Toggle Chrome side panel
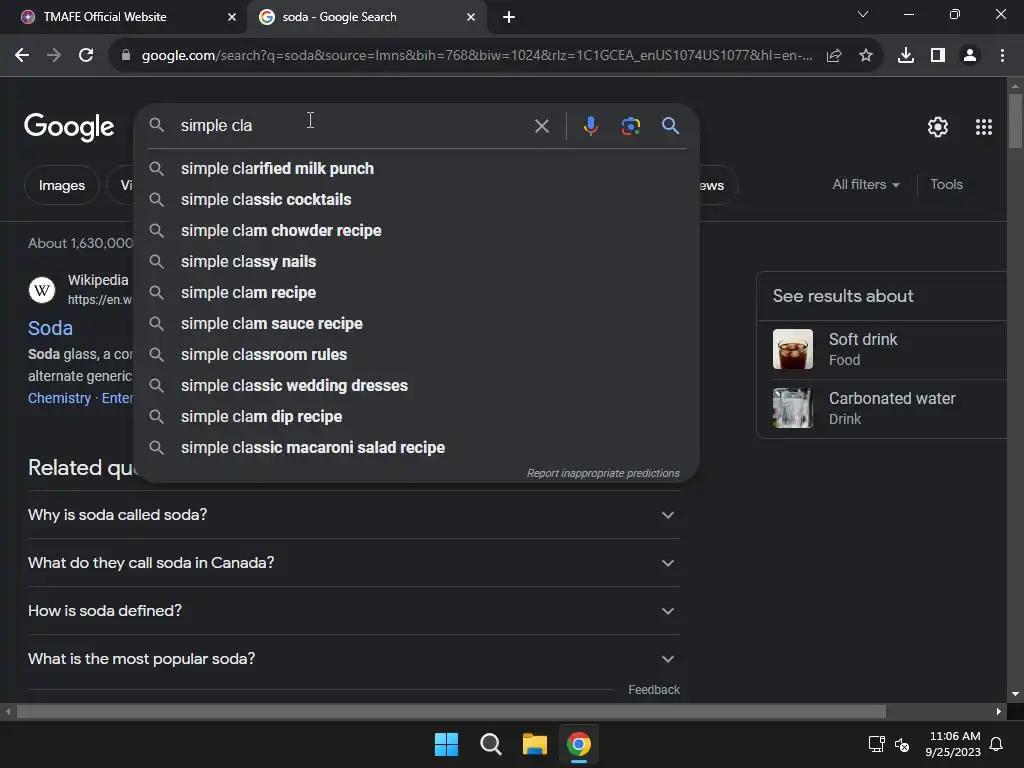 click(938, 56)
